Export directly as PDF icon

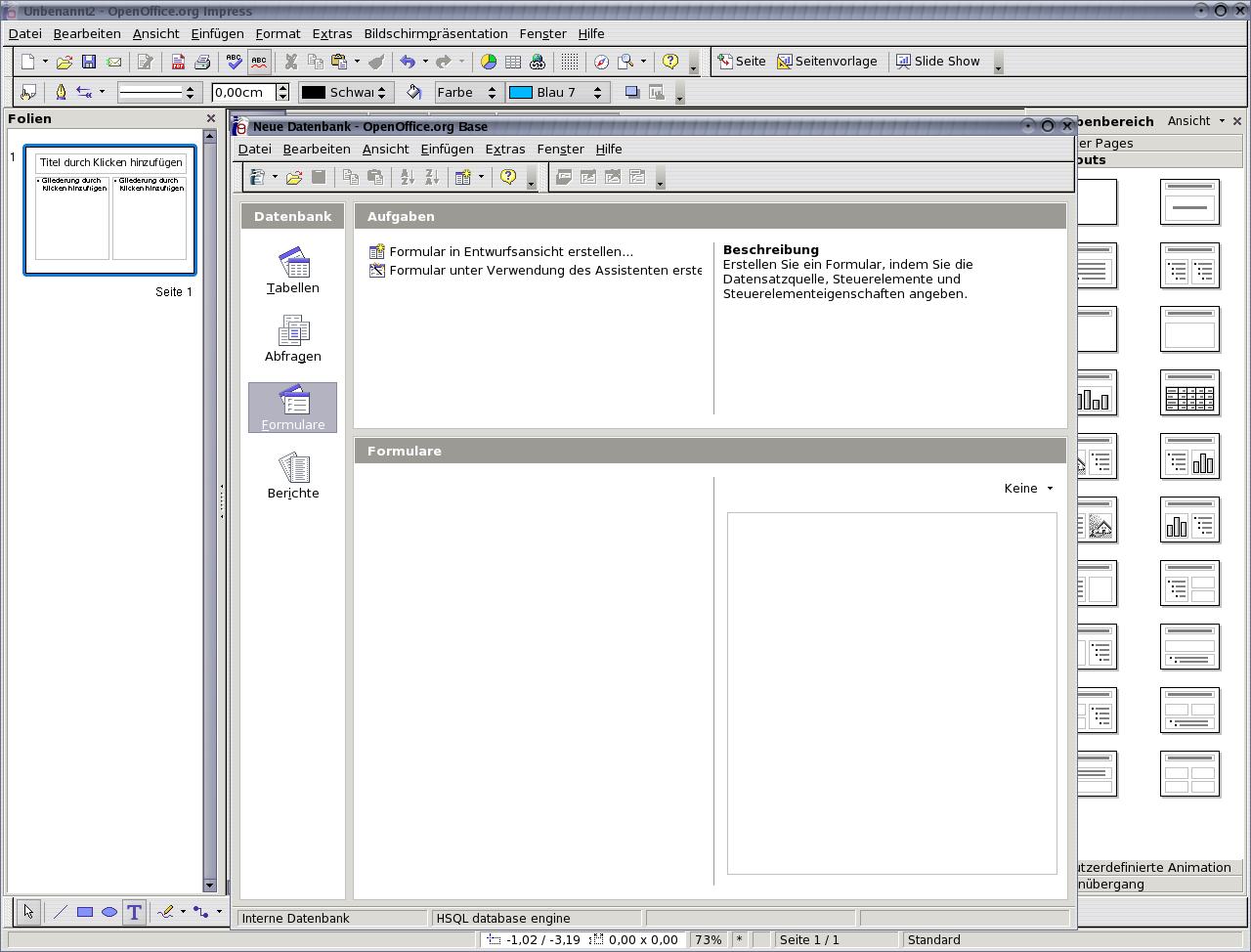tap(178, 62)
